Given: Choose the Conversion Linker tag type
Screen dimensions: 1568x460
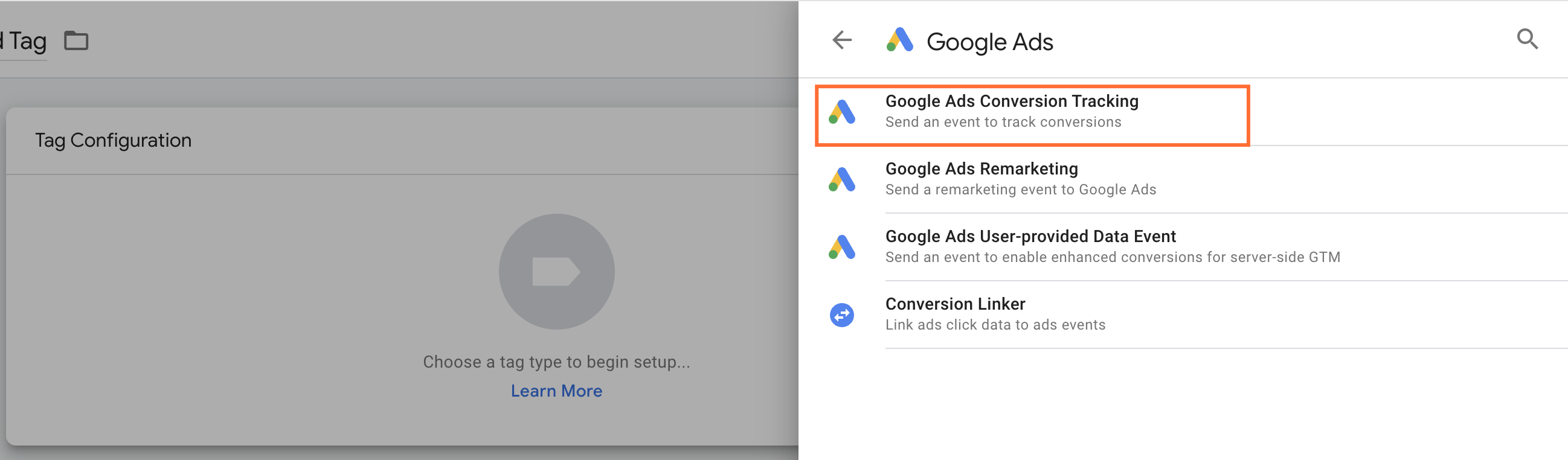Looking at the screenshot, I should (955, 304).
